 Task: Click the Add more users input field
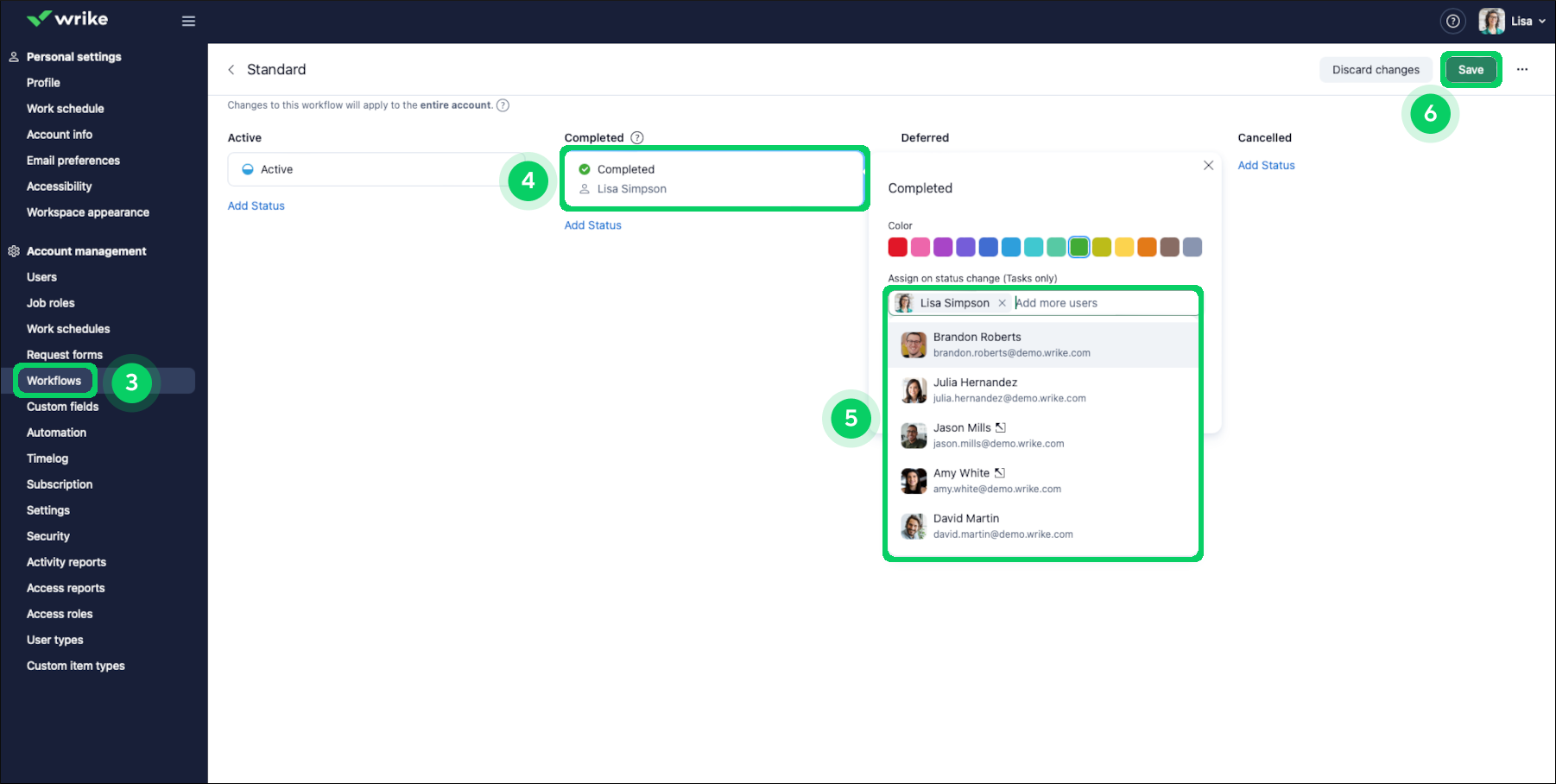coord(1104,303)
